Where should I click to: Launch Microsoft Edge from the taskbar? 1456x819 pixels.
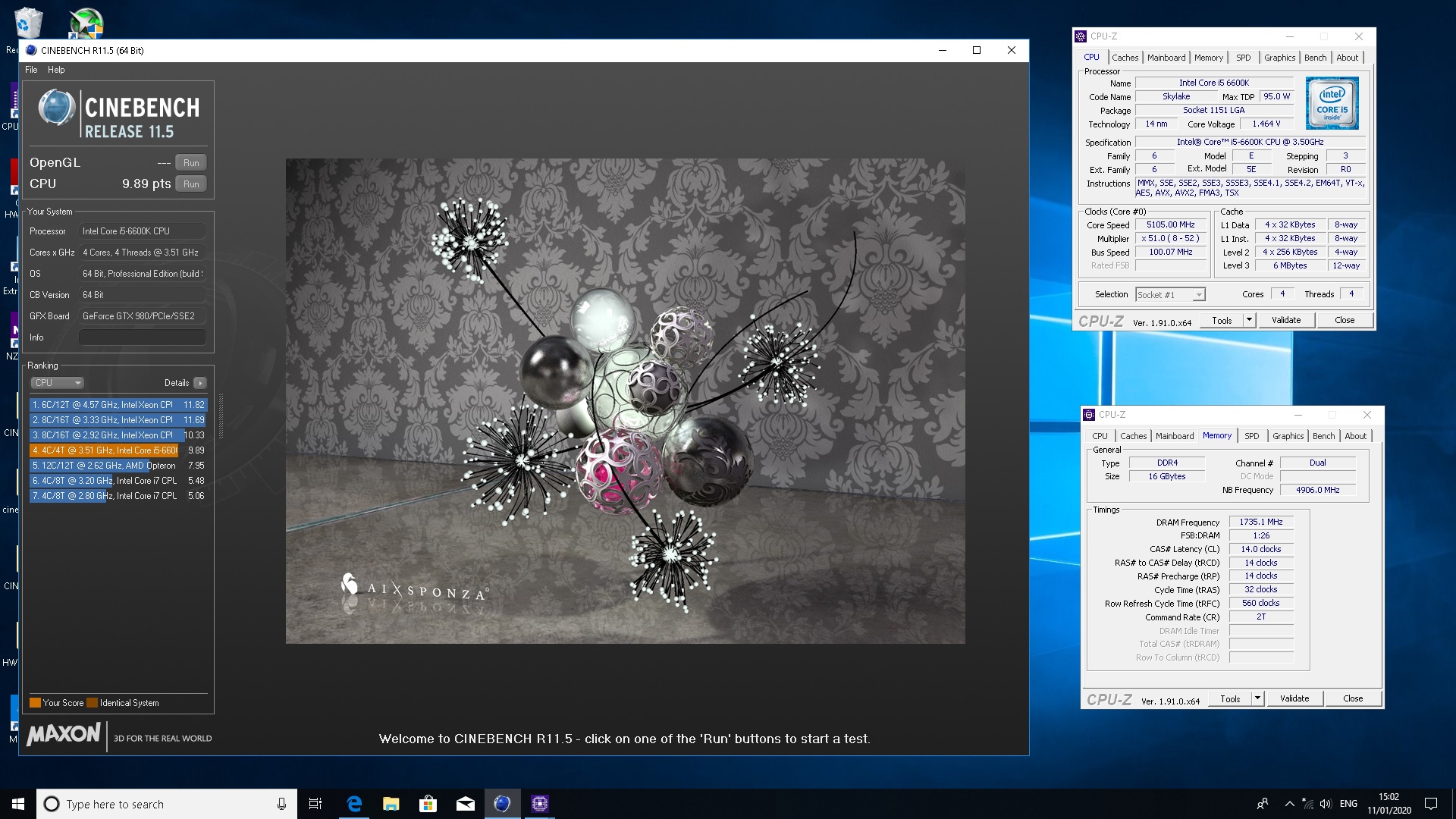coord(354,804)
